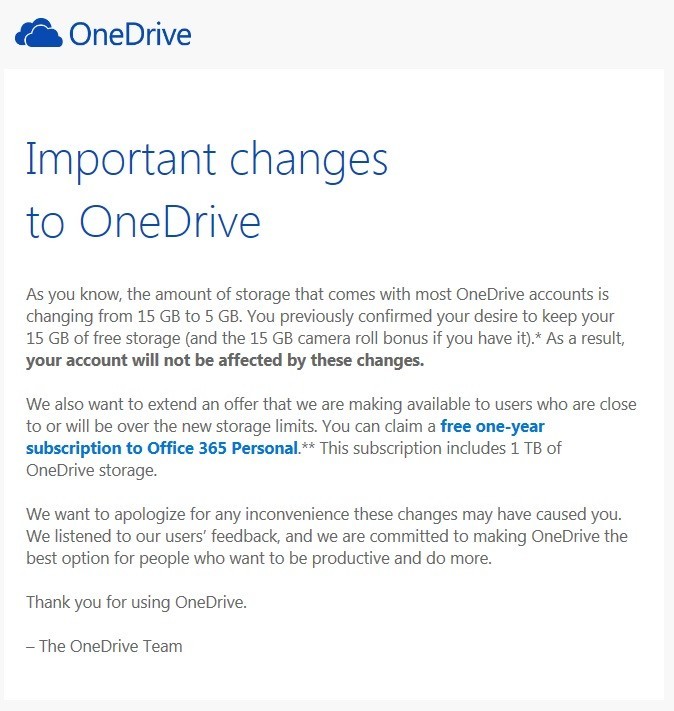Click the 'Important changes' heading line

click(207, 161)
